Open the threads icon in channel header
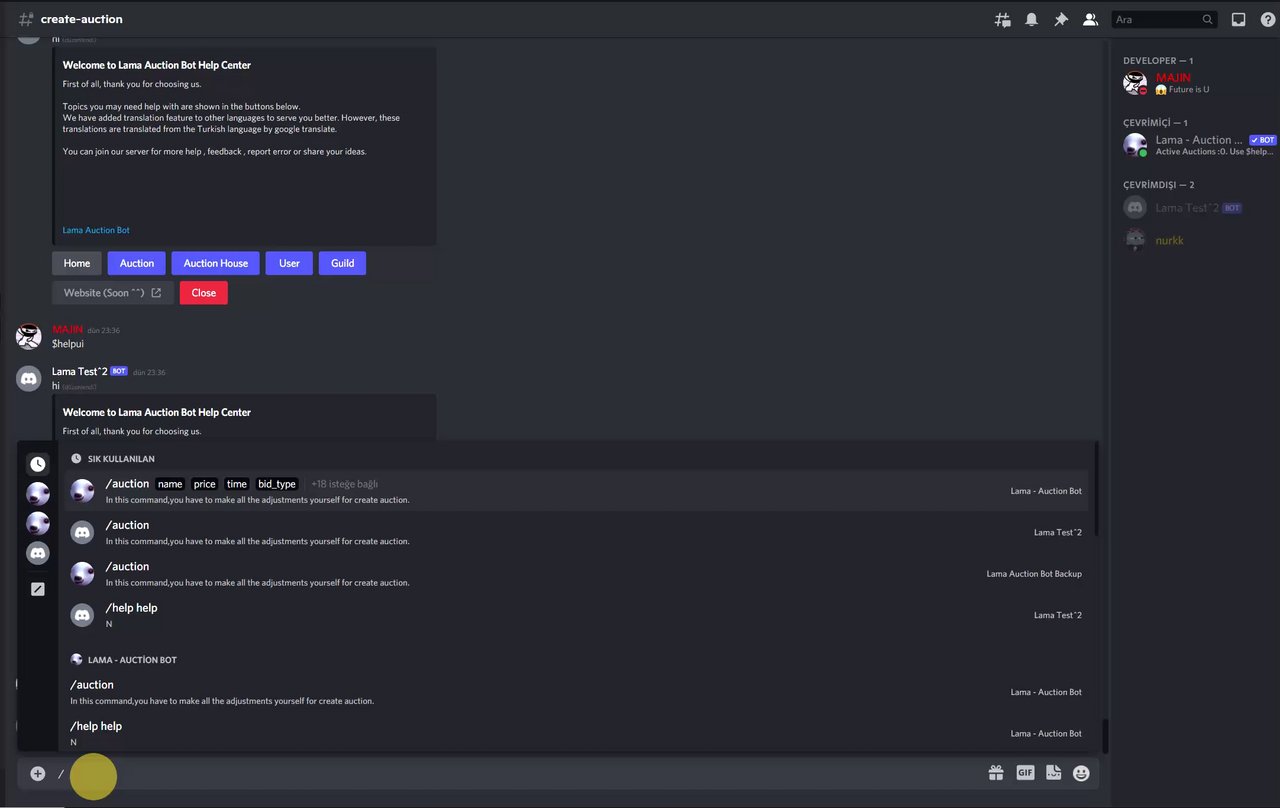Screen dimensions: 1280x808 click(x=1002, y=19)
